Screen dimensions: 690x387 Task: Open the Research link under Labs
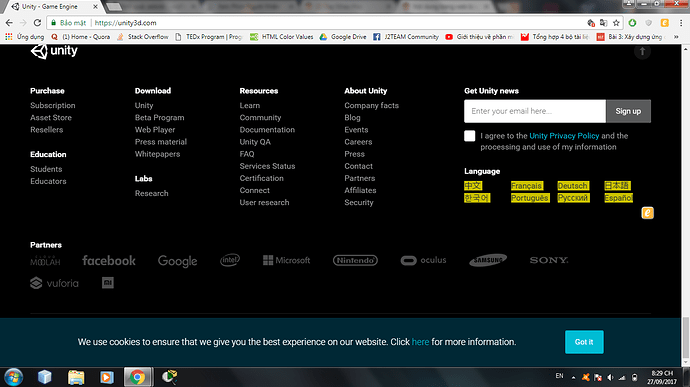[151, 193]
